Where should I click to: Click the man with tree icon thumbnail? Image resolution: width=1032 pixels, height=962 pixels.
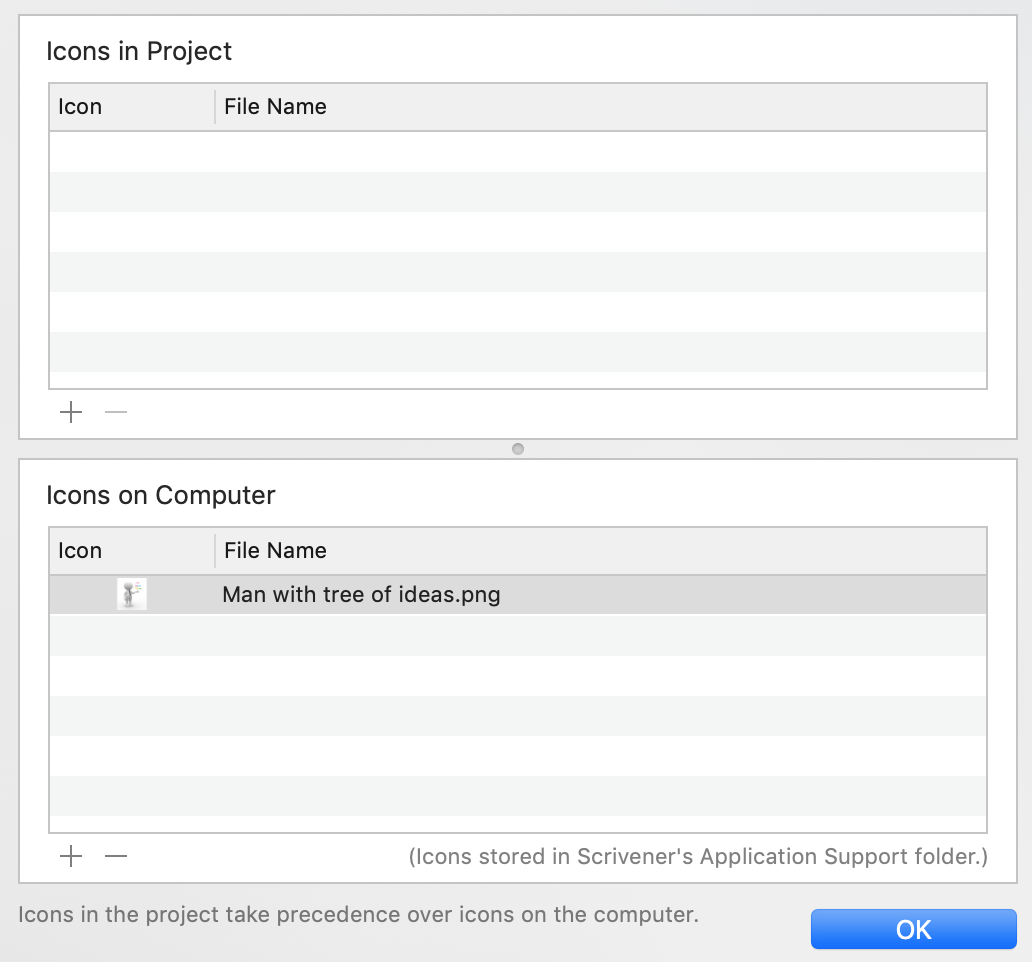tap(132, 594)
